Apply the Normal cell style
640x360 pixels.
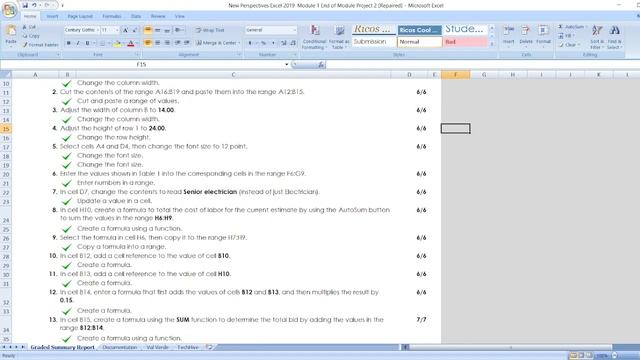pos(420,42)
